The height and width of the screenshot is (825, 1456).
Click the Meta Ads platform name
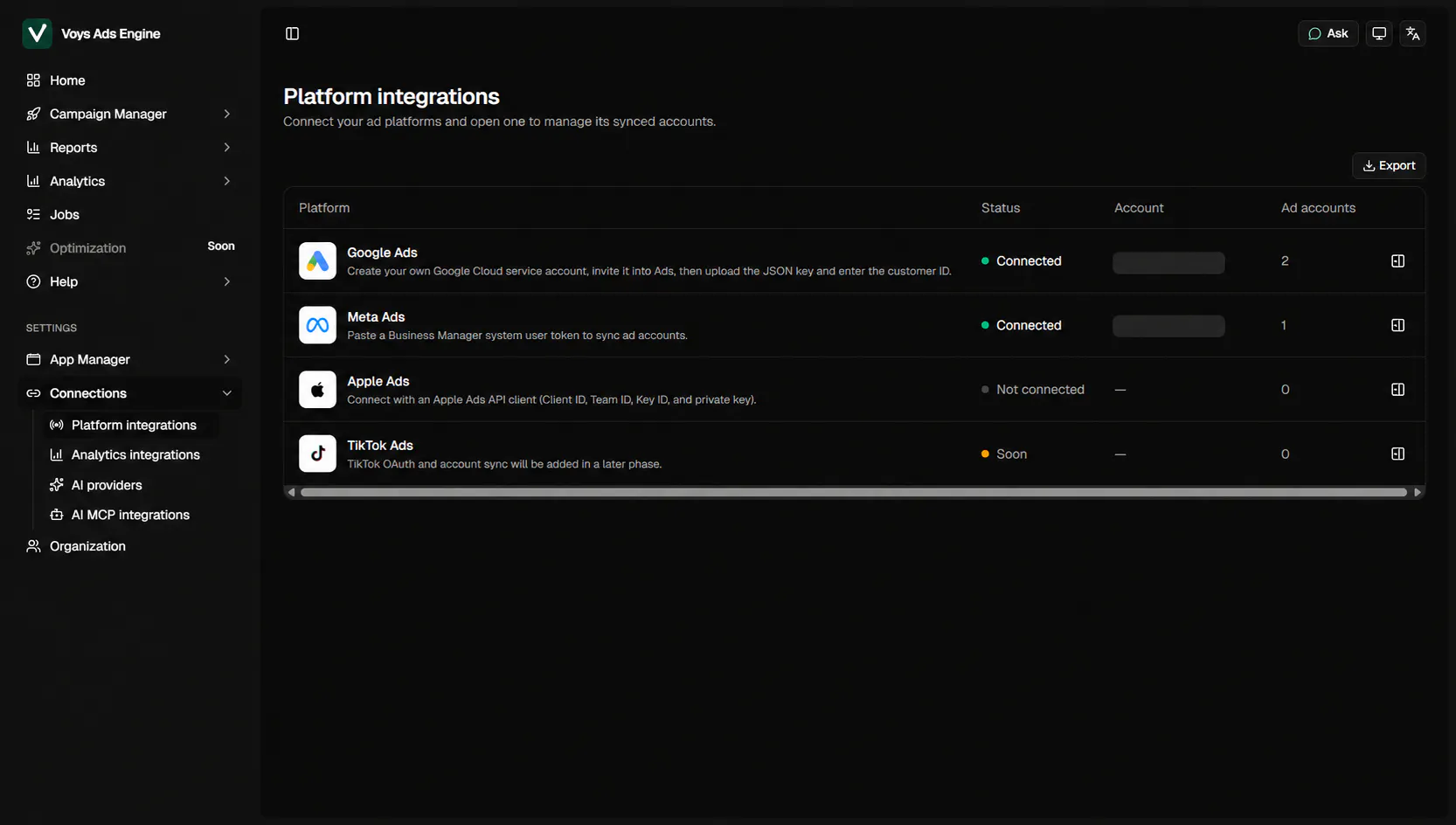(376, 317)
